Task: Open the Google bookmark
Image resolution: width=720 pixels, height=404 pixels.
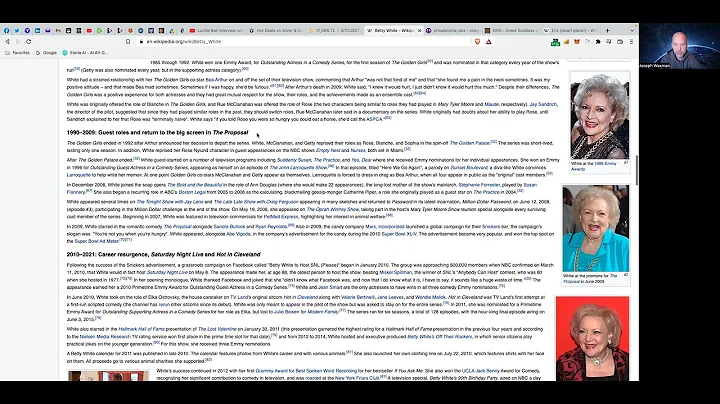Action: click(46, 53)
